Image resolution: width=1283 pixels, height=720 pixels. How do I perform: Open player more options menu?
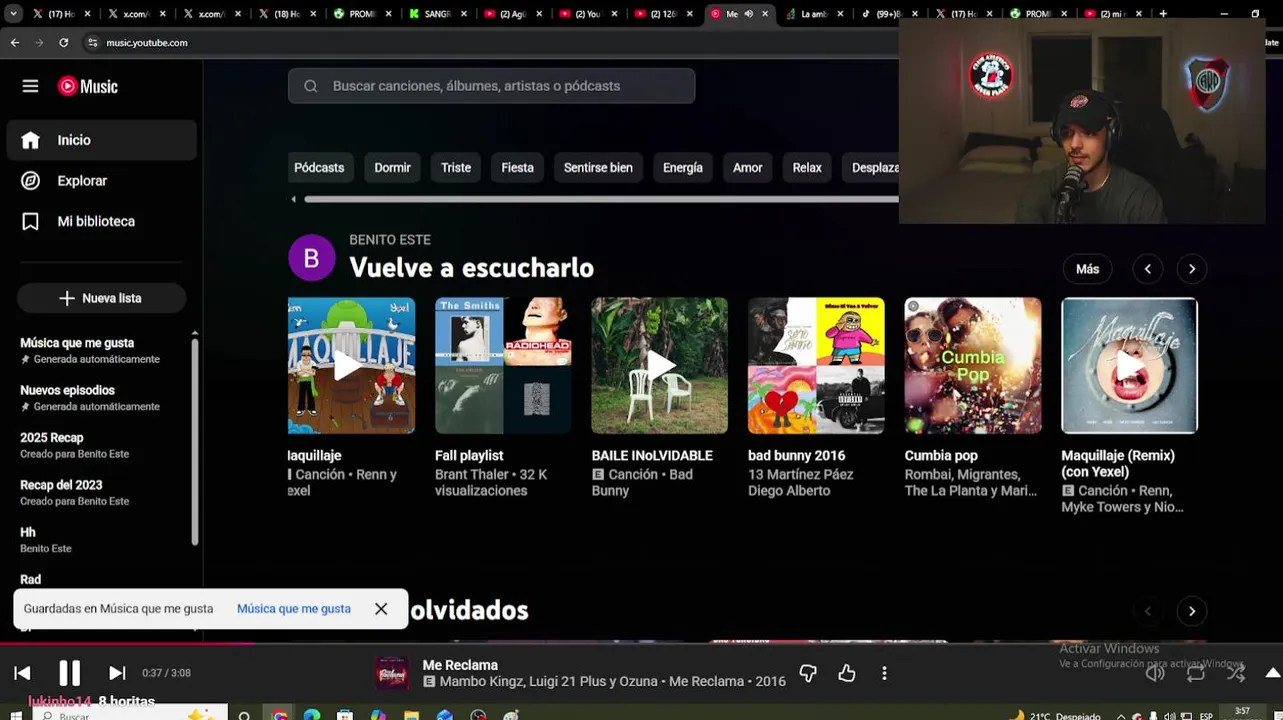(884, 673)
